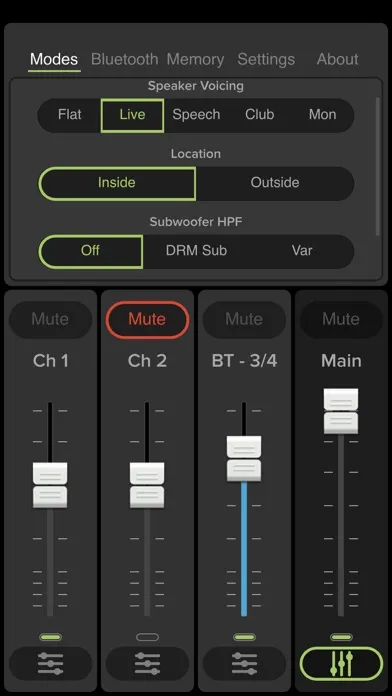Select Club speaker voicing
The image size is (392, 696).
click(x=259, y=115)
